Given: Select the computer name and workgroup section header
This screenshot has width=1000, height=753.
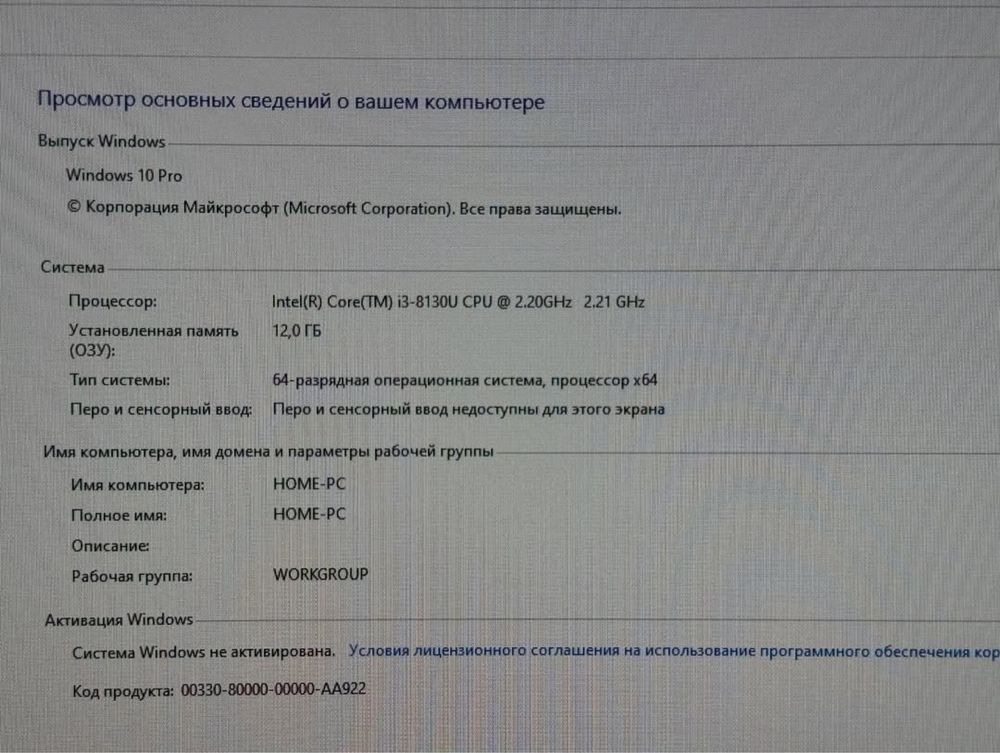Looking at the screenshot, I should [268, 451].
